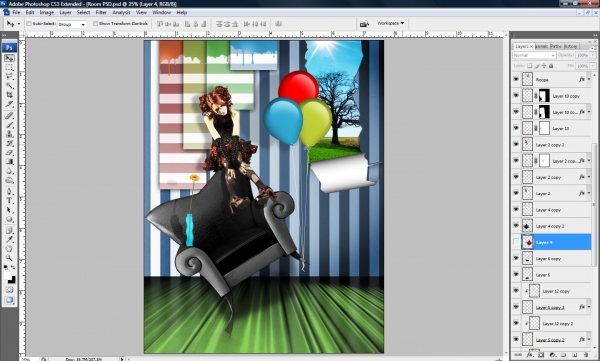Viewport: 600px width, 361px height.
Task: Open Go to Bridge icon in options bar
Action: pos(364,24)
